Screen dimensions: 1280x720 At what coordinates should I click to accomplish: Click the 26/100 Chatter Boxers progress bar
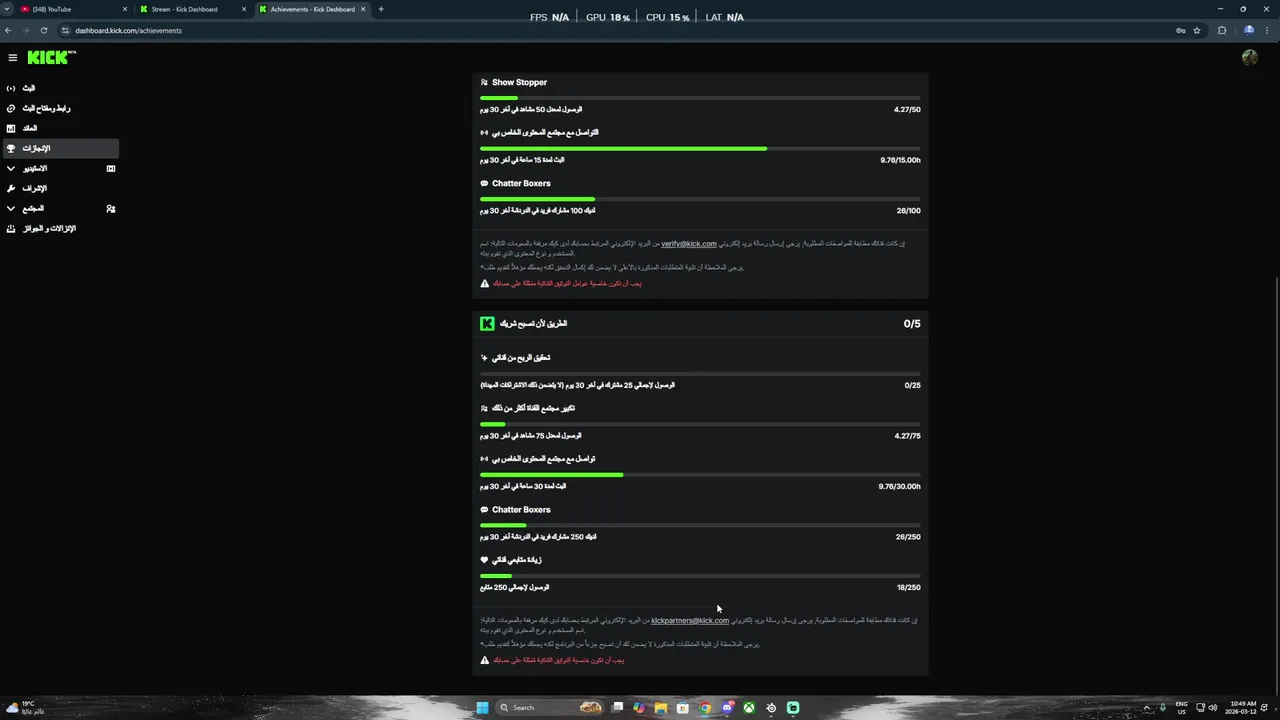tap(700, 199)
